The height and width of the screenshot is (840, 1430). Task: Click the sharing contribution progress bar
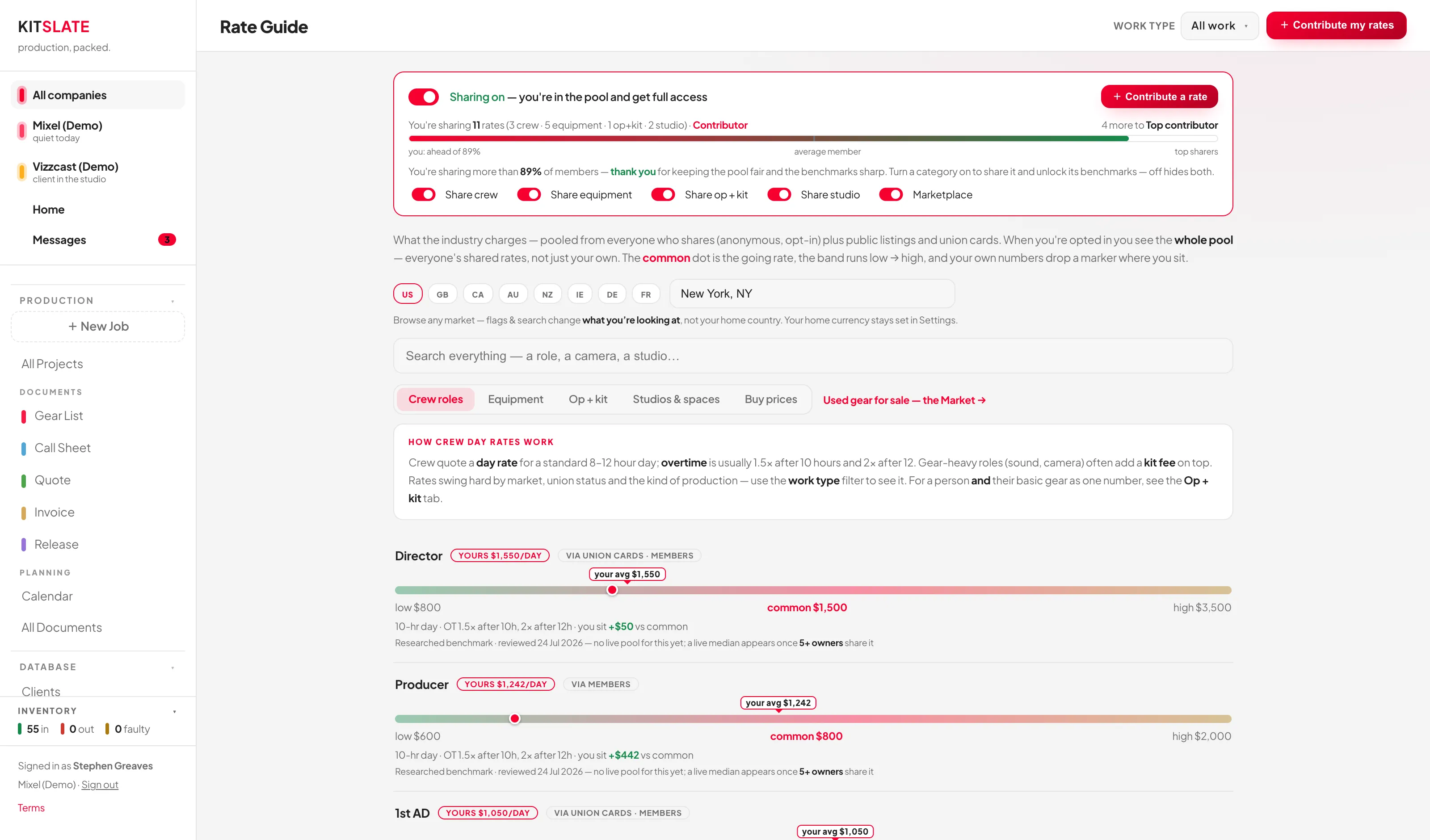[x=812, y=139]
